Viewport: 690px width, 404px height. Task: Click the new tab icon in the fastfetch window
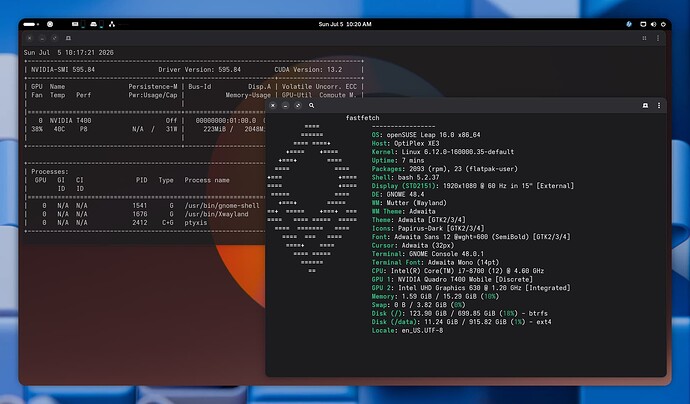click(x=645, y=106)
